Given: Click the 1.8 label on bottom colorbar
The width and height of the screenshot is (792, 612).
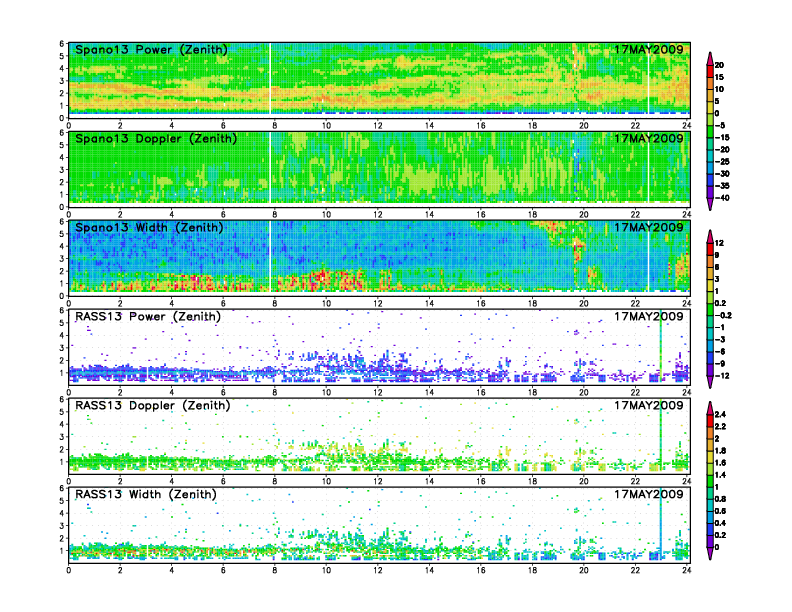Looking at the screenshot, I should tap(720, 451).
